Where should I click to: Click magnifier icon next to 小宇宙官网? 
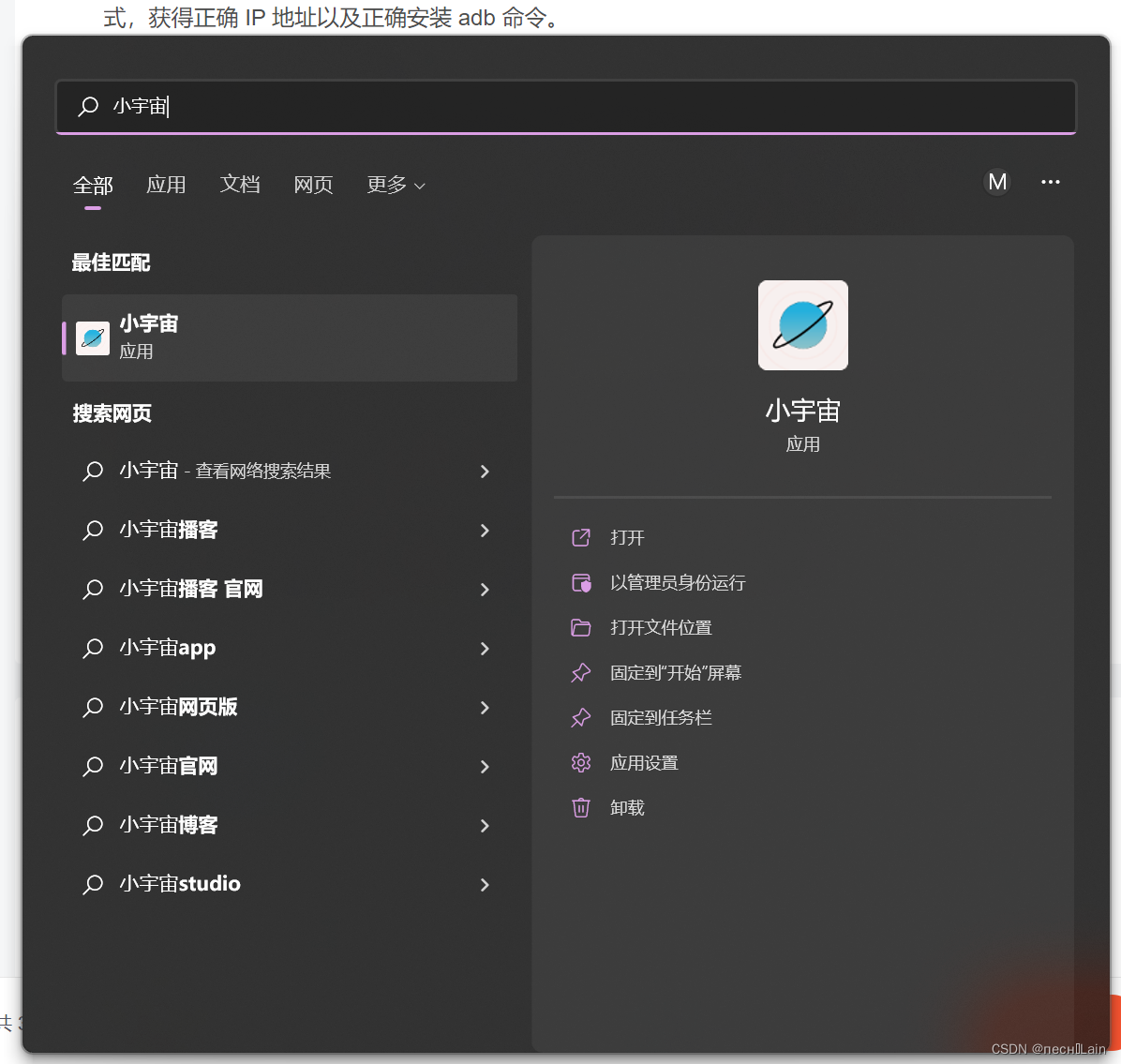(93, 767)
